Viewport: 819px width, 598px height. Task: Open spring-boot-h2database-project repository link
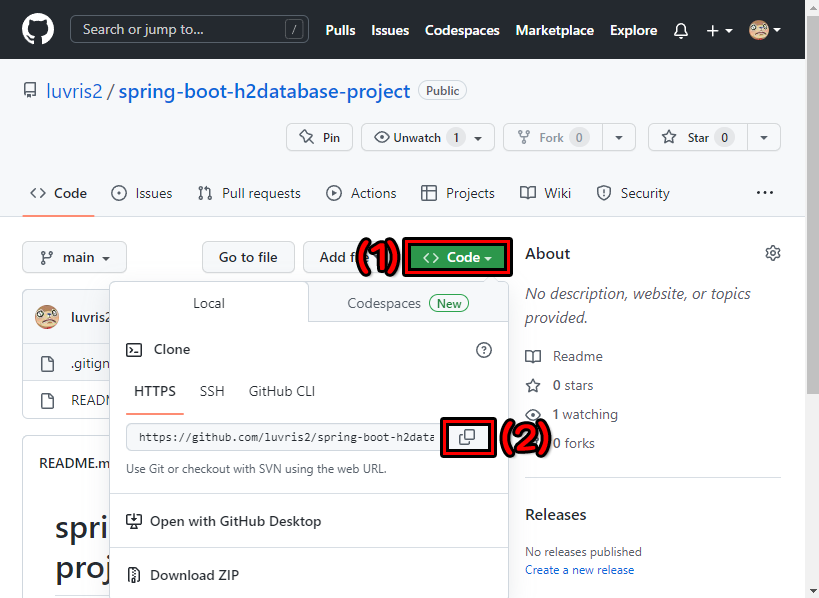click(x=264, y=91)
